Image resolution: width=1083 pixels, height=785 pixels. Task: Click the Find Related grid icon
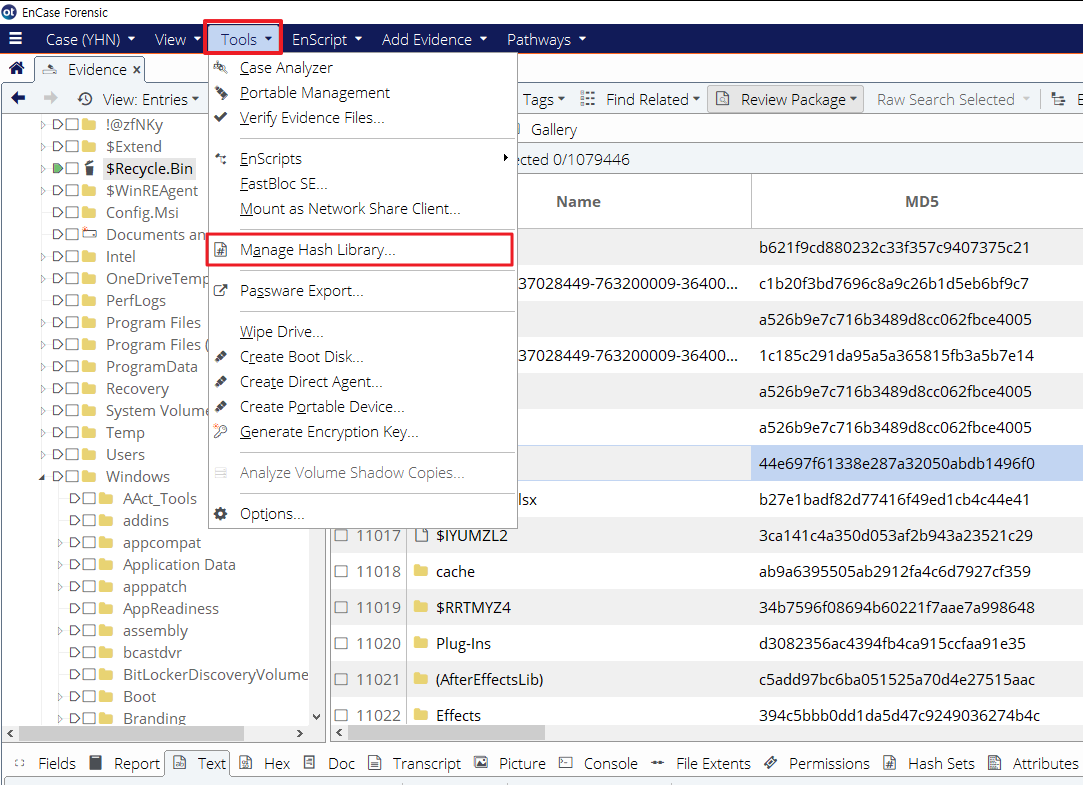(587, 99)
